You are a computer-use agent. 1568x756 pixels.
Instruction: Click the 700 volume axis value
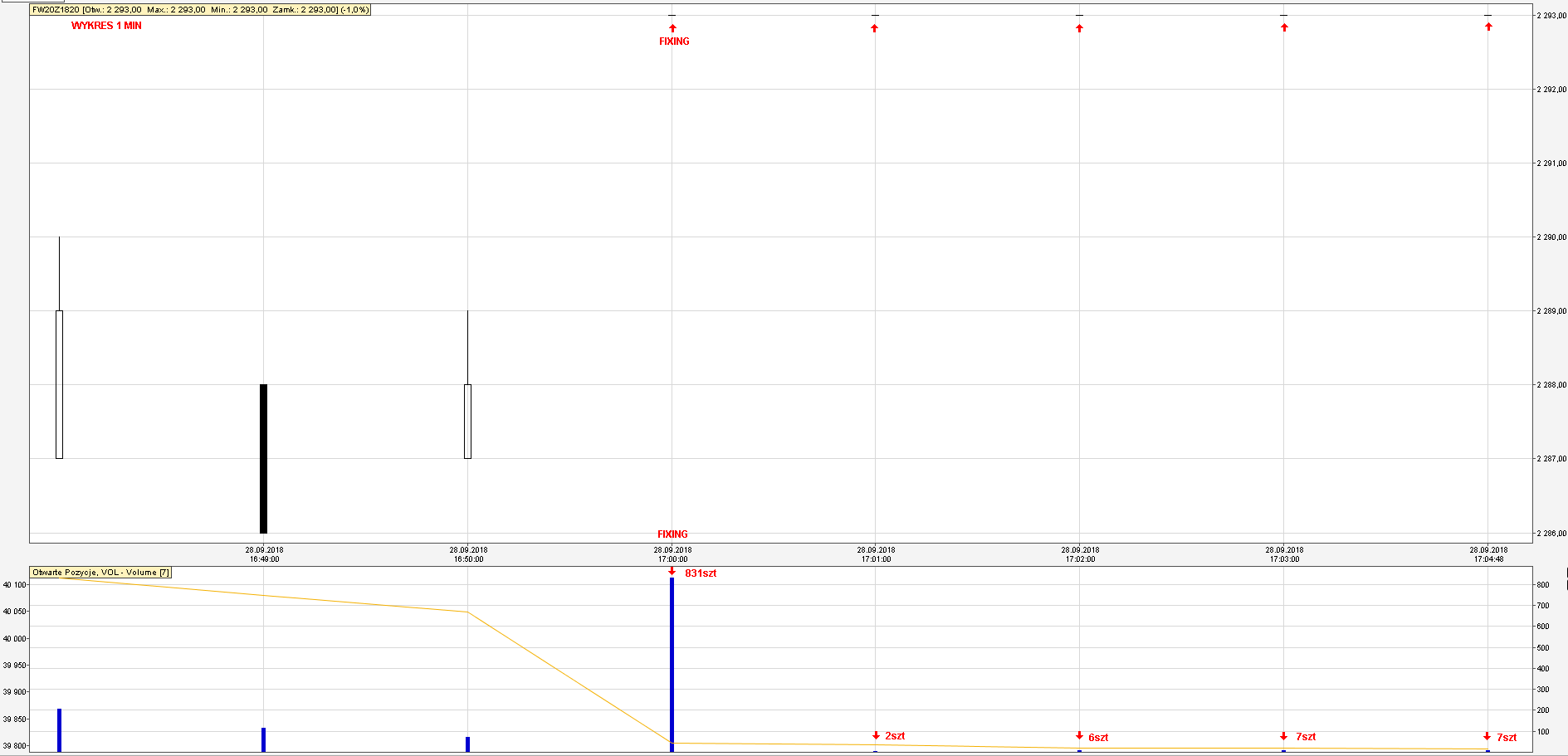click(1542, 606)
